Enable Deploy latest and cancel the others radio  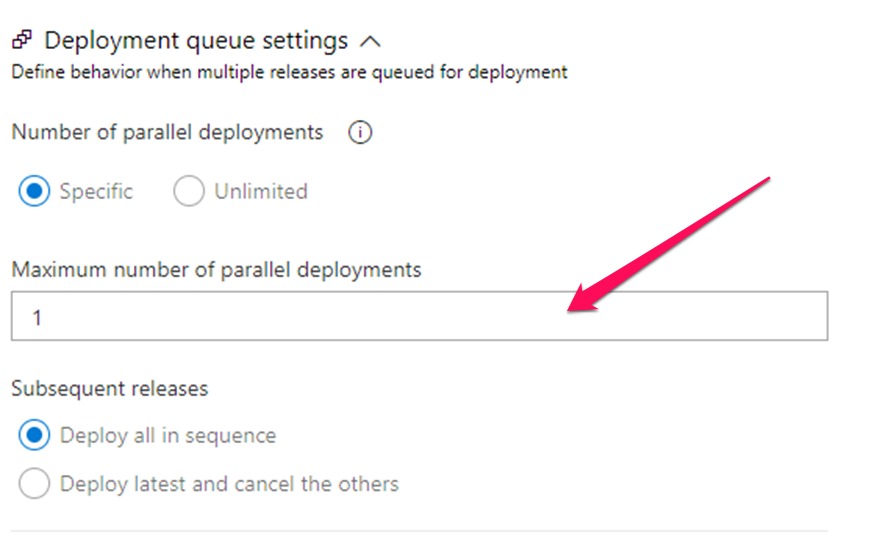(x=34, y=484)
